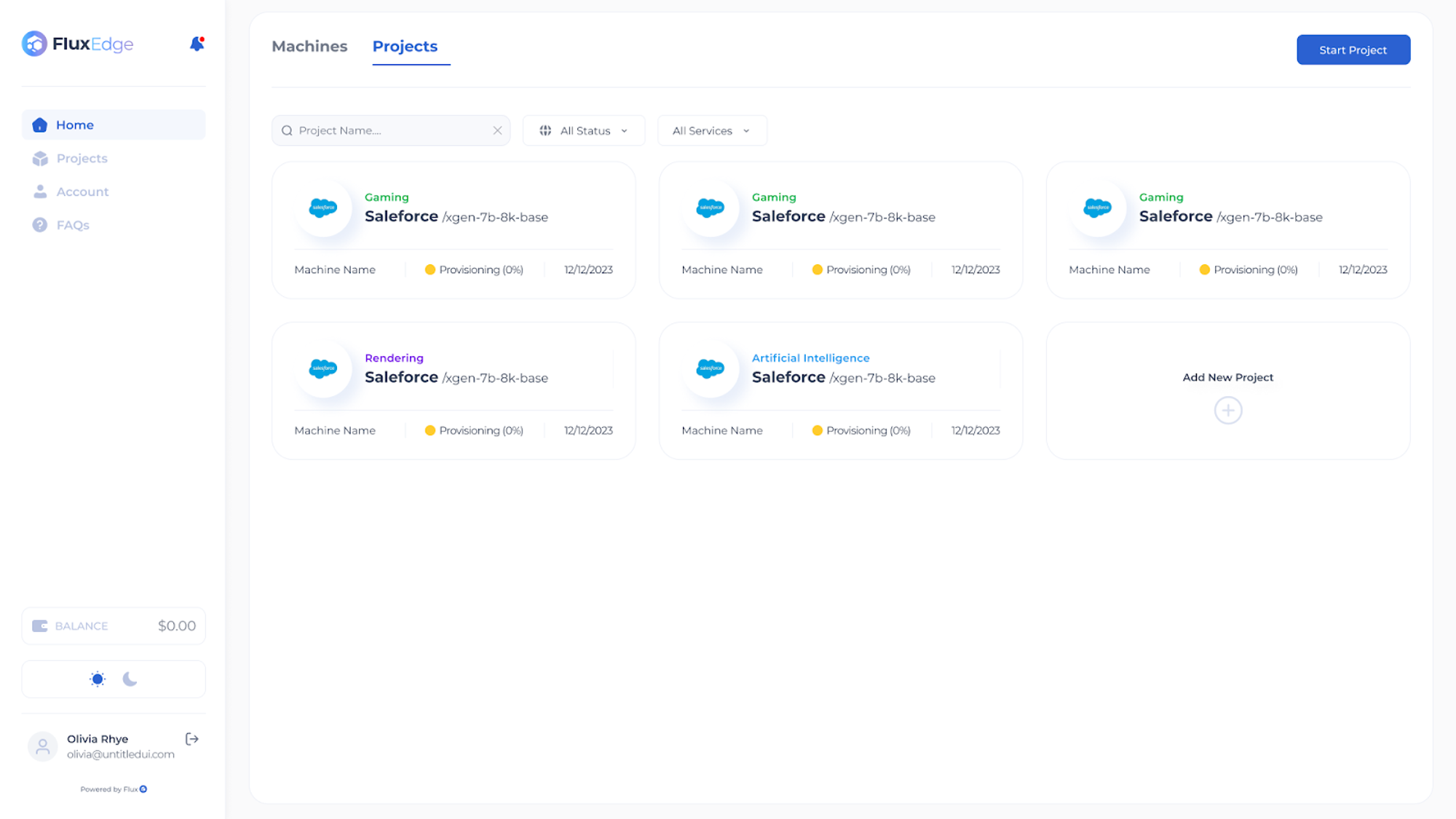The height and width of the screenshot is (819, 1456).
Task: Expand the All Status dropdown
Action: click(583, 130)
